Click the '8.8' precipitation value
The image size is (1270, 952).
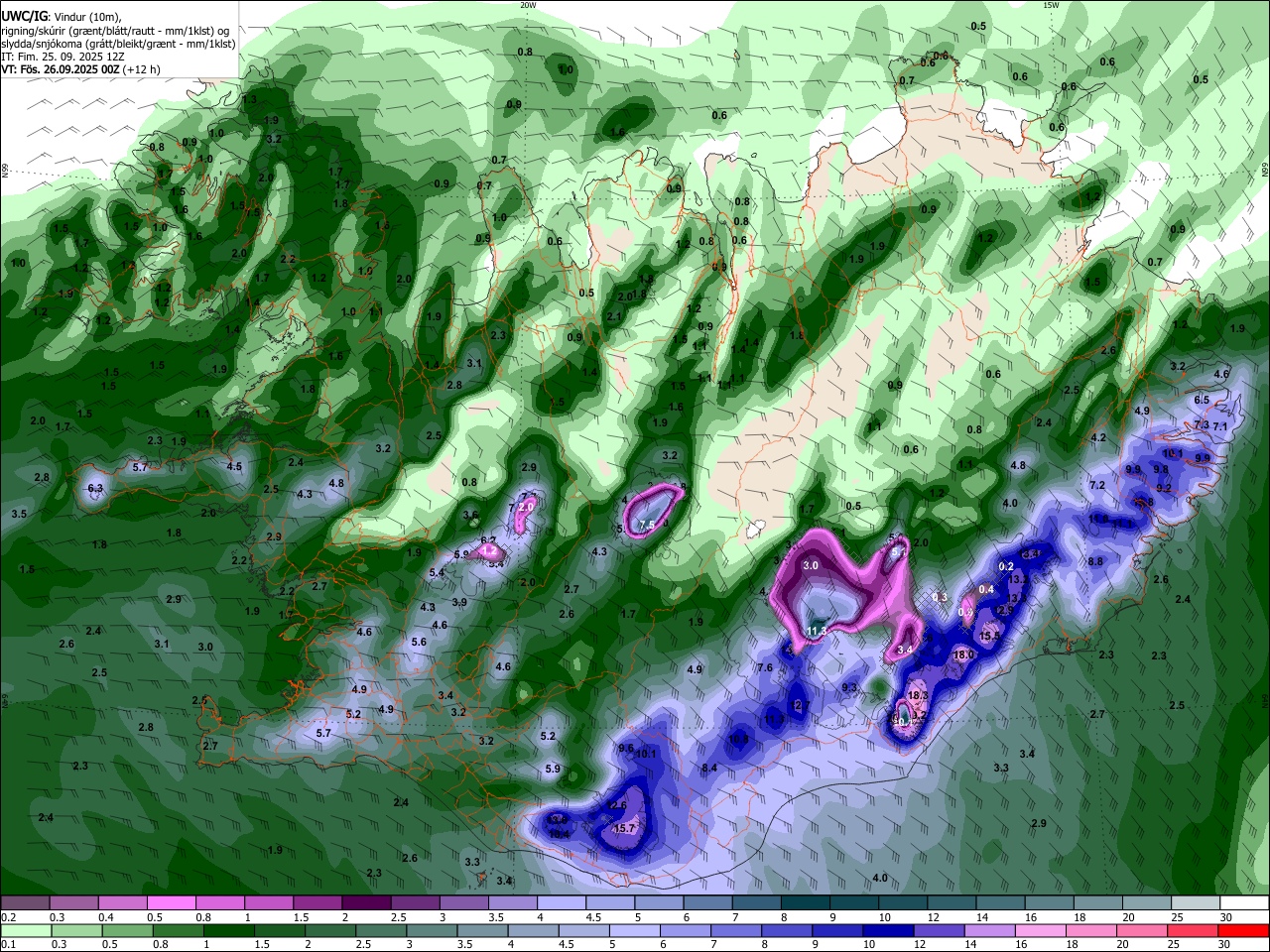[1095, 561]
